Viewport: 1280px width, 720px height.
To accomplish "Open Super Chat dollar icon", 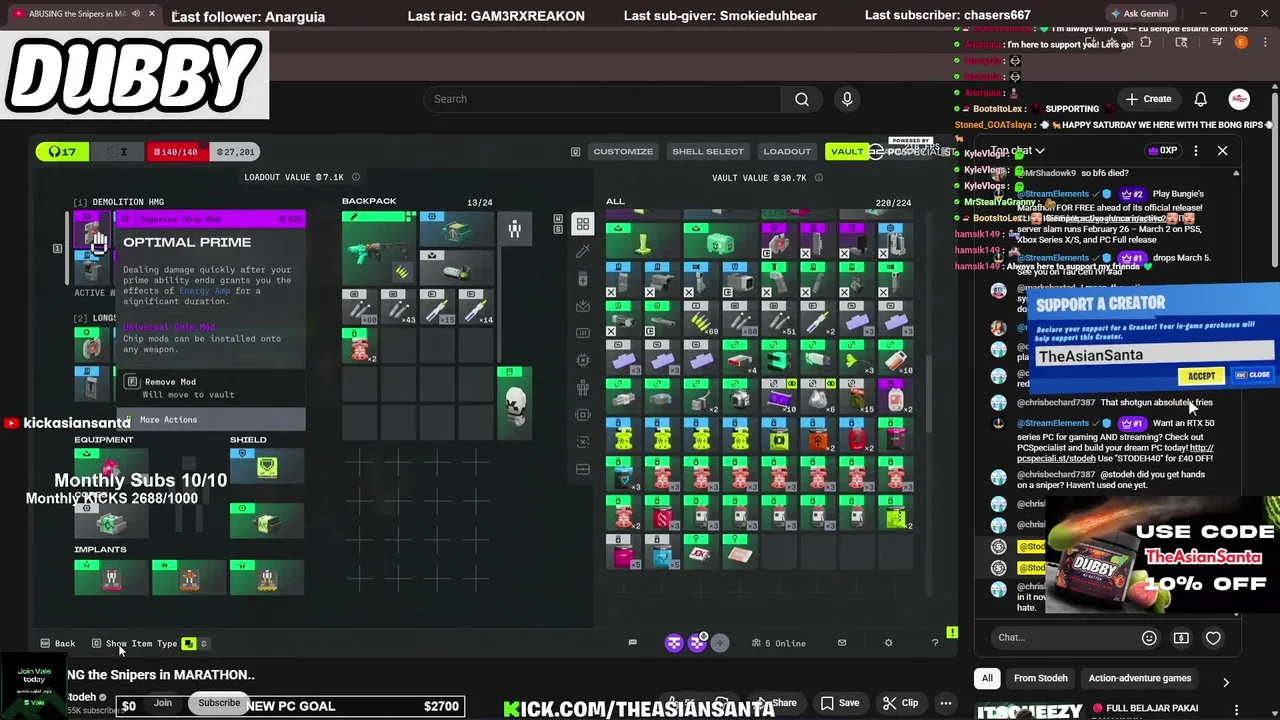I will pos(1181,638).
